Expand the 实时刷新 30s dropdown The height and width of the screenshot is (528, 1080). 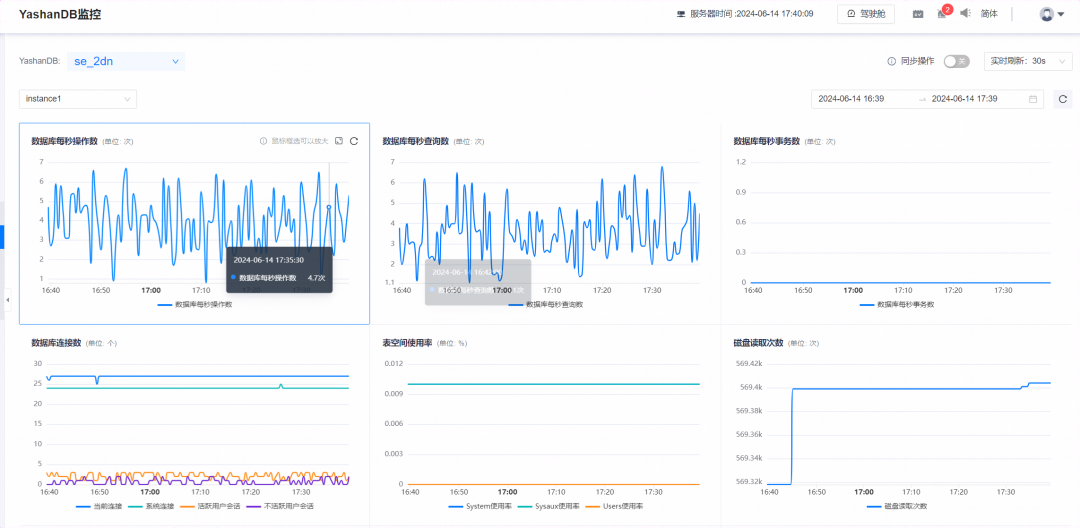coord(1028,61)
